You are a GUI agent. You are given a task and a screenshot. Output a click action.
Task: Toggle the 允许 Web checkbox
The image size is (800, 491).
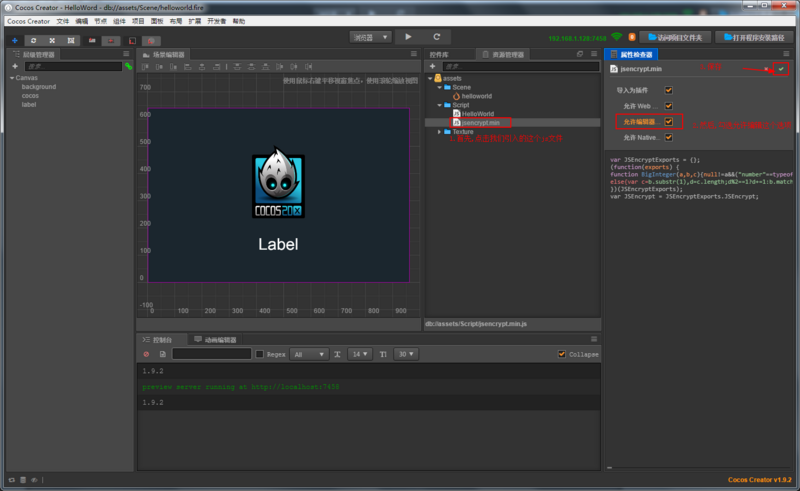pos(668,106)
